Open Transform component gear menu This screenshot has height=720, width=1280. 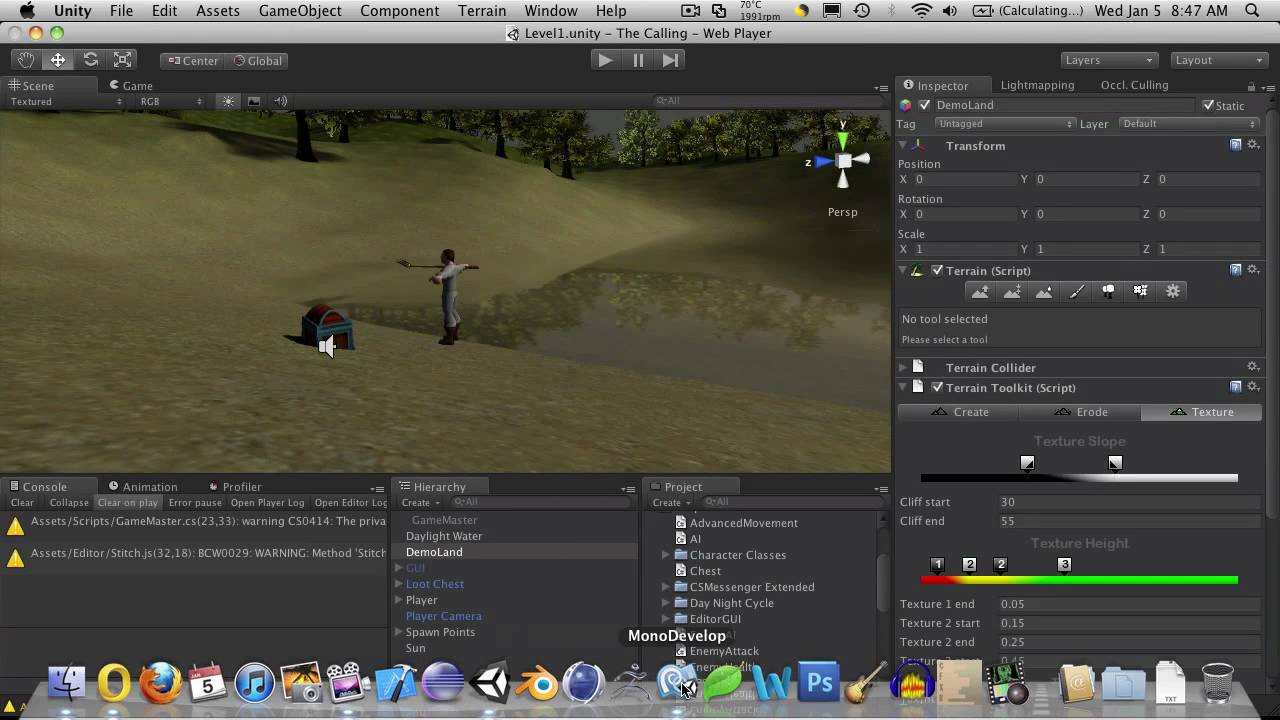1253,145
